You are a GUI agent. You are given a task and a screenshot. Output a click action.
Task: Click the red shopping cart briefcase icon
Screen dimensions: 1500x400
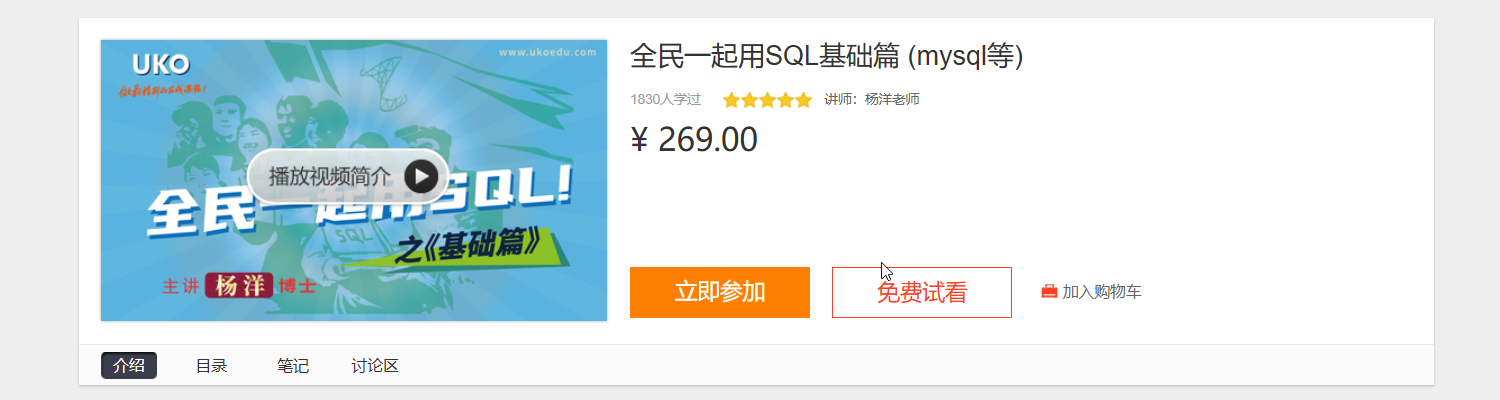tap(1049, 292)
